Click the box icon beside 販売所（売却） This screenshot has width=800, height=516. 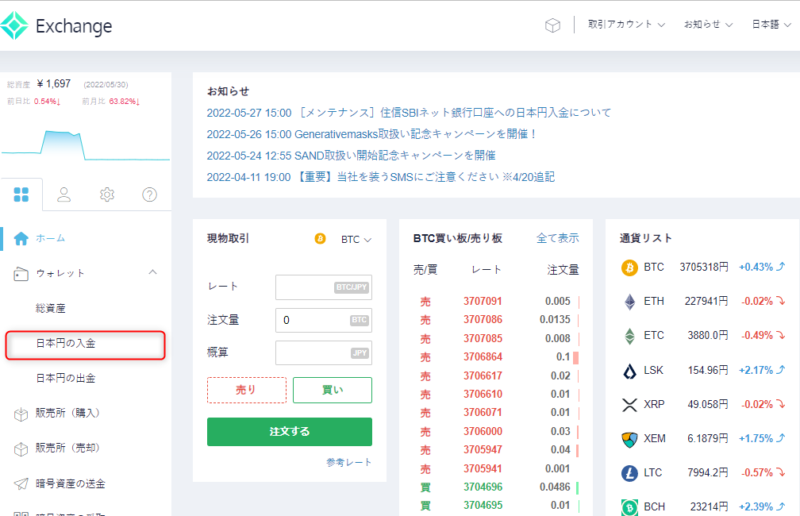21,449
